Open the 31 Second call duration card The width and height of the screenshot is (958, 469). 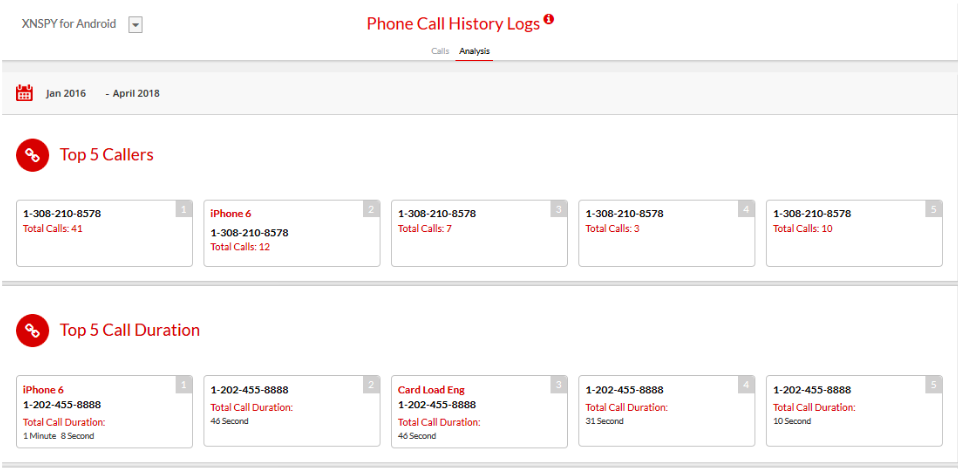coord(666,411)
